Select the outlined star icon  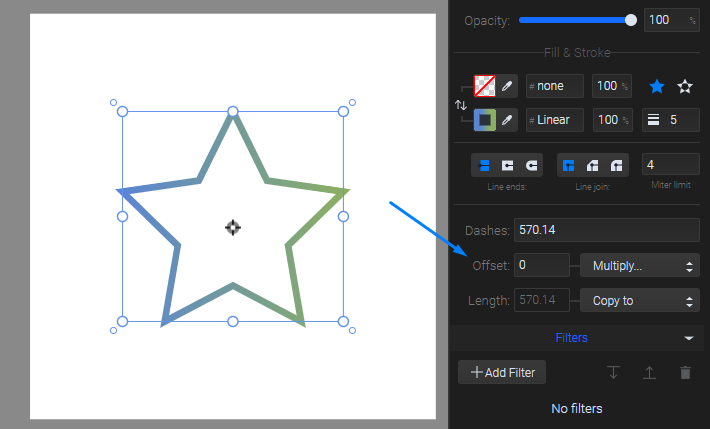[x=685, y=86]
